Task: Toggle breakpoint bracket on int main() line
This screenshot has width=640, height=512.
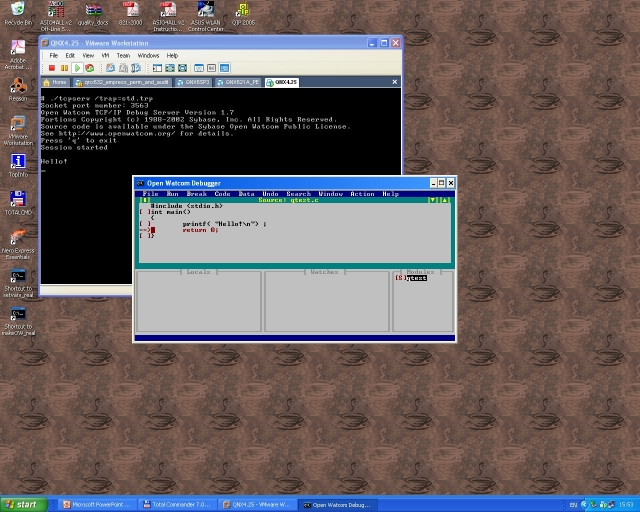Action: [143, 212]
